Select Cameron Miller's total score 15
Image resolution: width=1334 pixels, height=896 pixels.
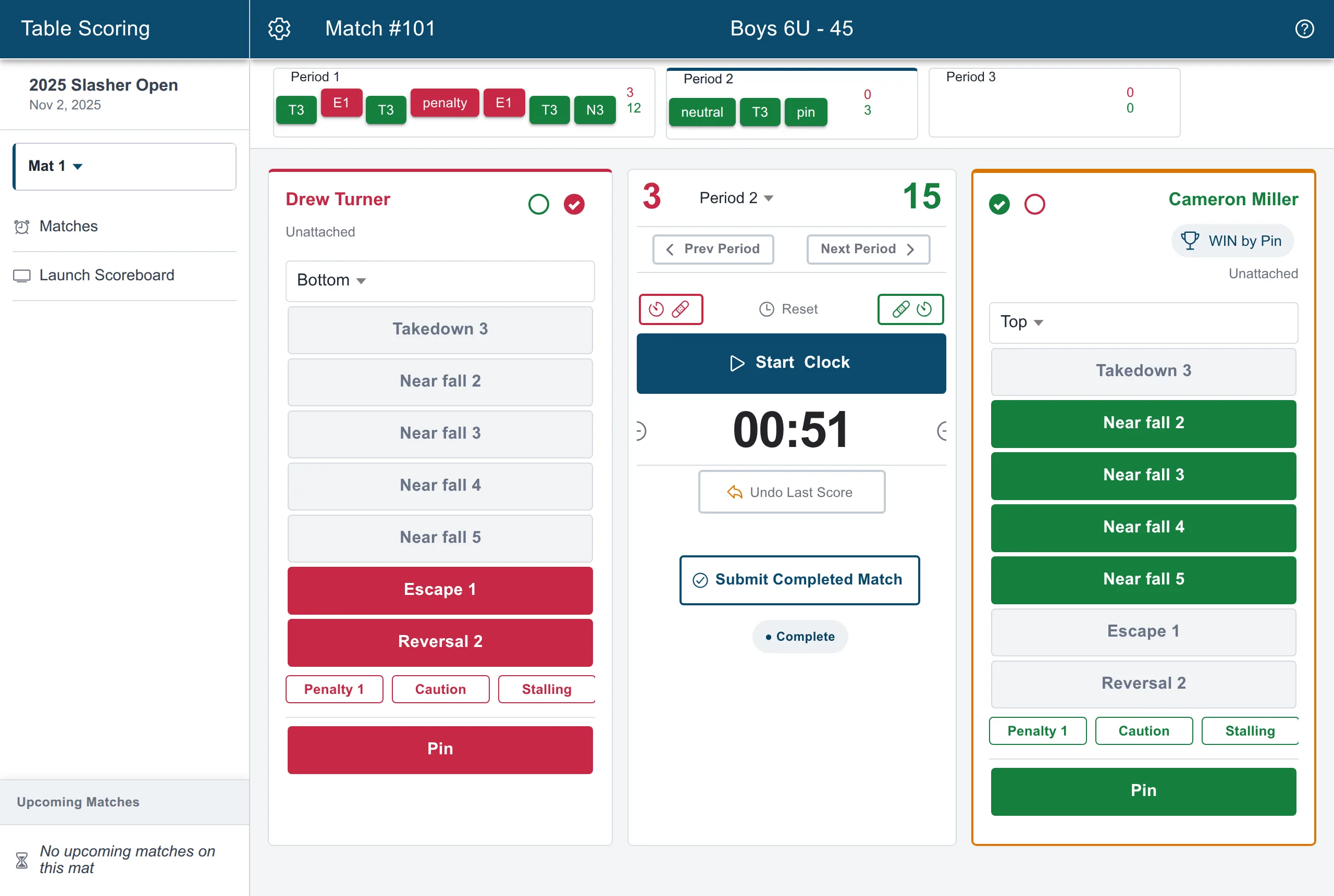coord(921,196)
